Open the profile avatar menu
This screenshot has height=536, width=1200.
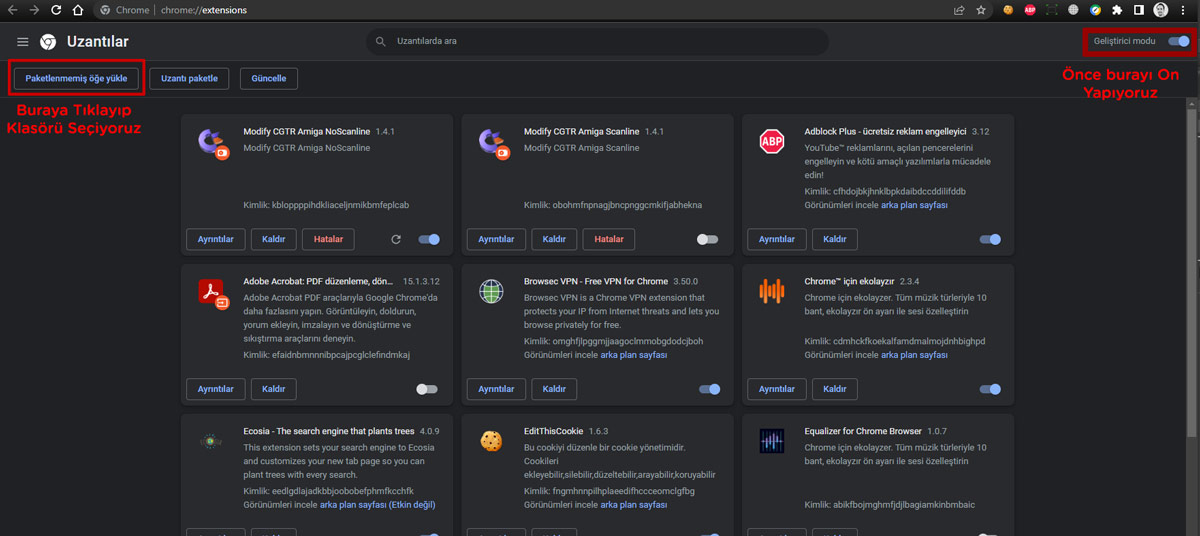tap(1161, 10)
